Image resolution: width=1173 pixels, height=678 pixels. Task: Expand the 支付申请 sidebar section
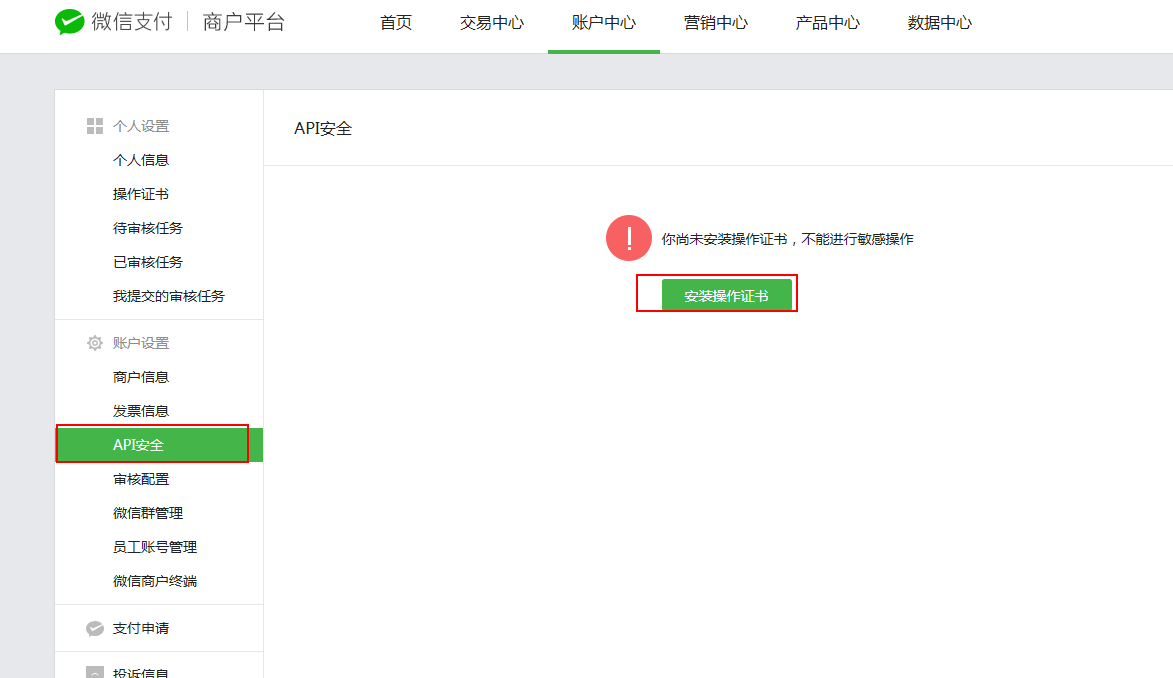point(141,628)
